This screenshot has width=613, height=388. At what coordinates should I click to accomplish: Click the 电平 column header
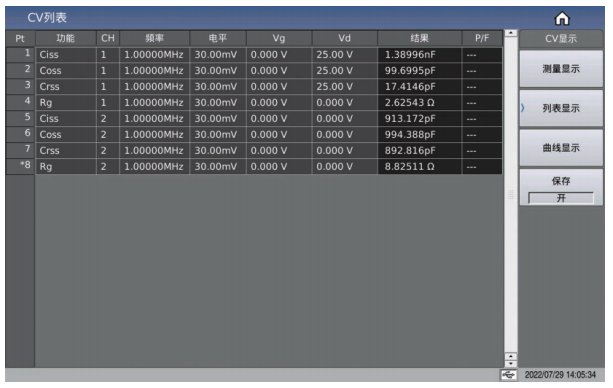click(x=218, y=38)
